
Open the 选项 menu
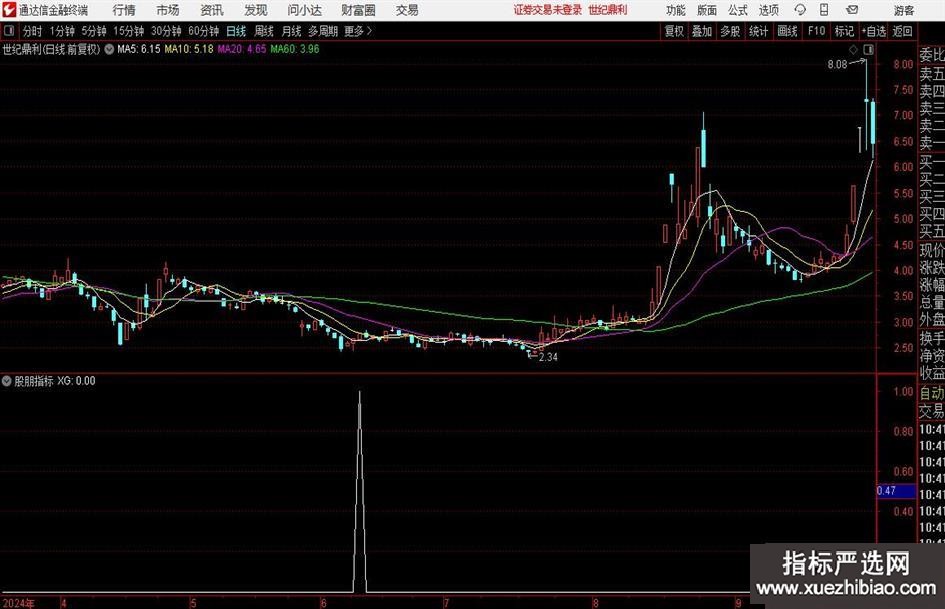click(768, 10)
